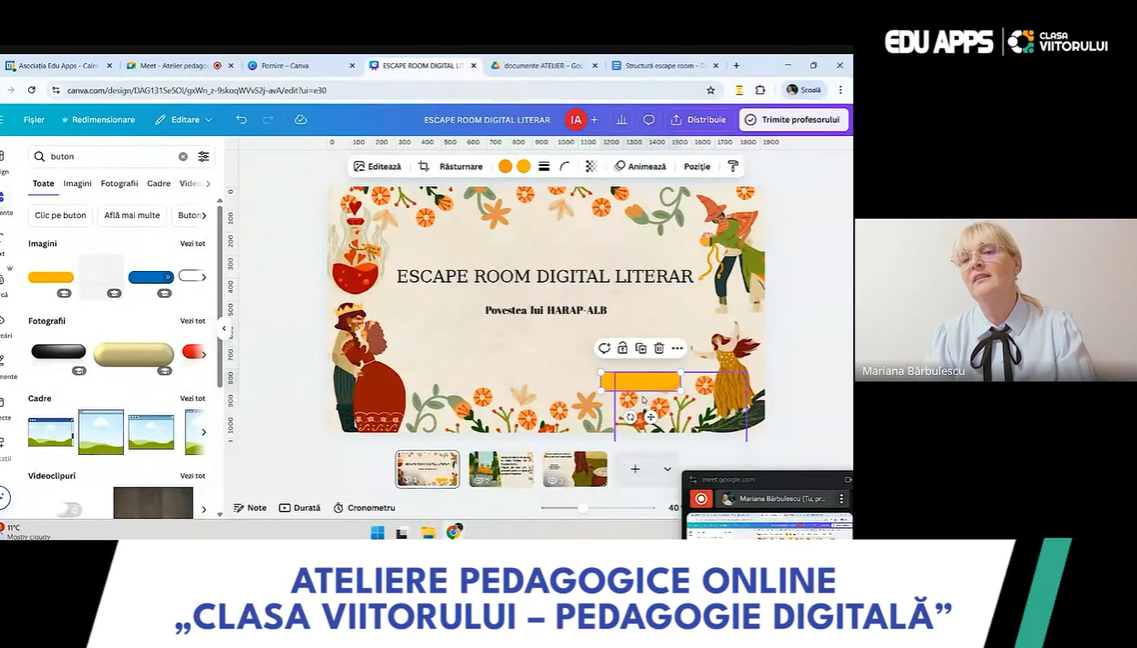Switch to Structură escape room tab
The width and height of the screenshot is (1137, 648).
click(665, 65)
